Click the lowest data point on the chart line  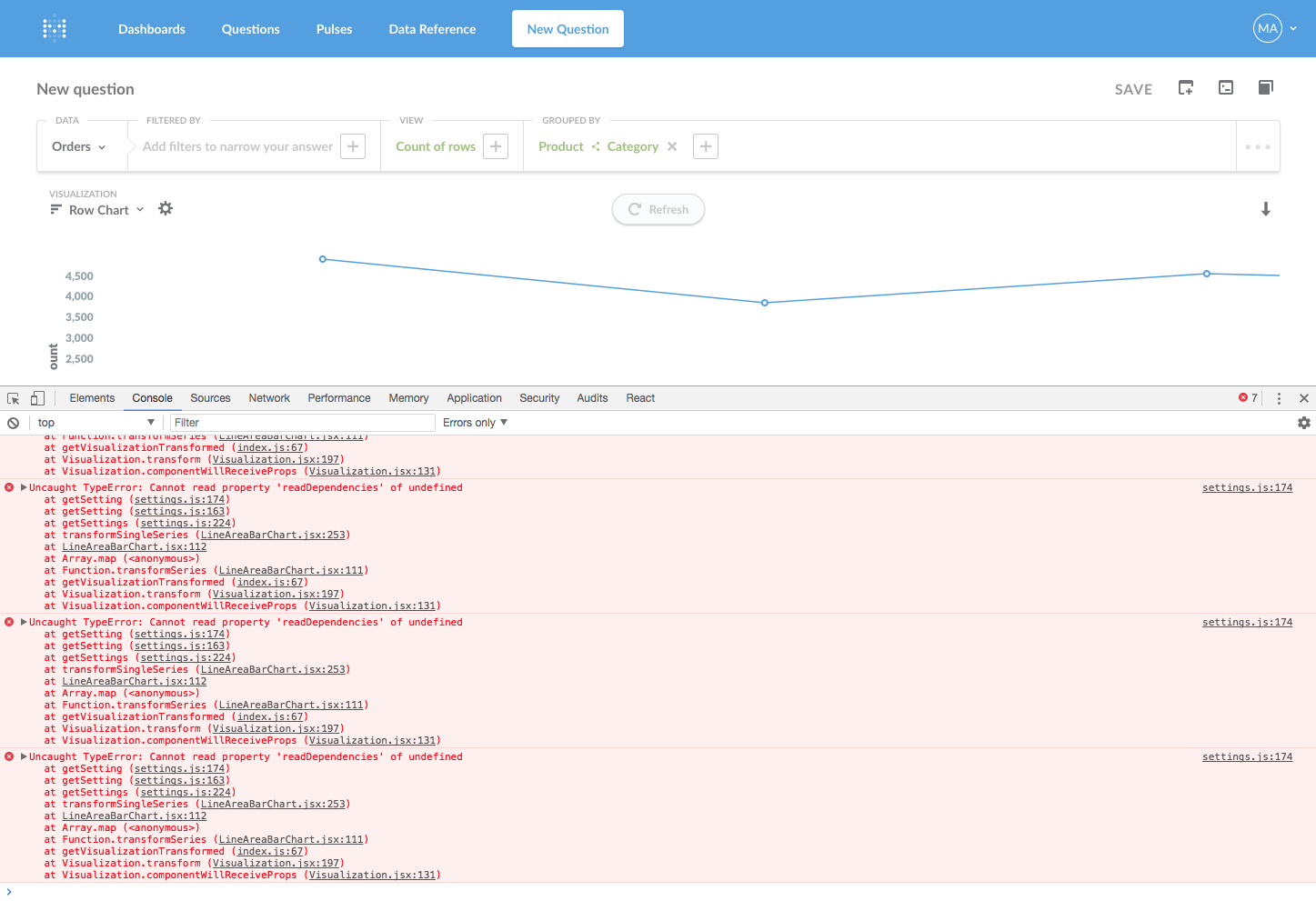point(765,303)
